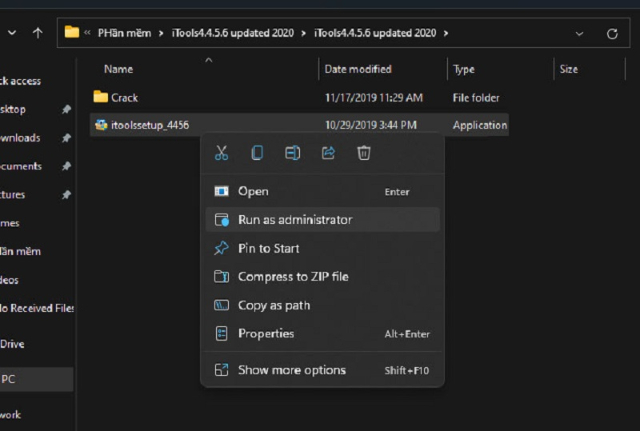Open the Drive entry in sidebar
The image size is (640, 431).
[x=12, y=344]
